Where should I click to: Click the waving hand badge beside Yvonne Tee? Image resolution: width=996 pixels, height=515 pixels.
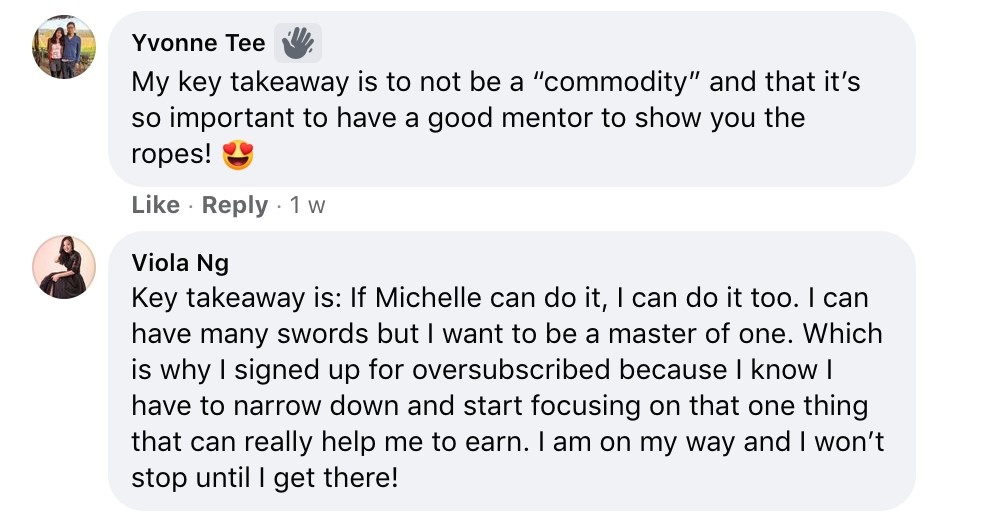[298, 42]
